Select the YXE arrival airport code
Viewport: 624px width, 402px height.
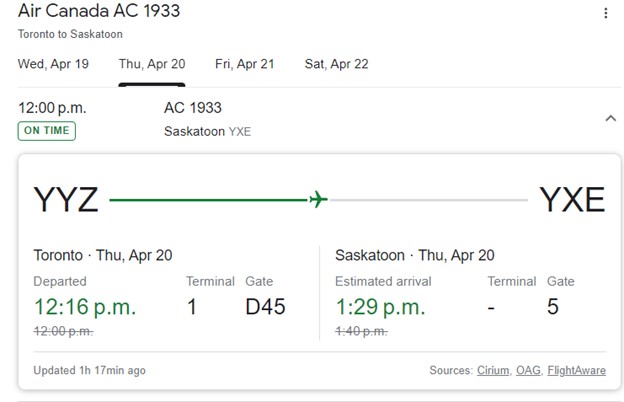[x=572, y=200]
